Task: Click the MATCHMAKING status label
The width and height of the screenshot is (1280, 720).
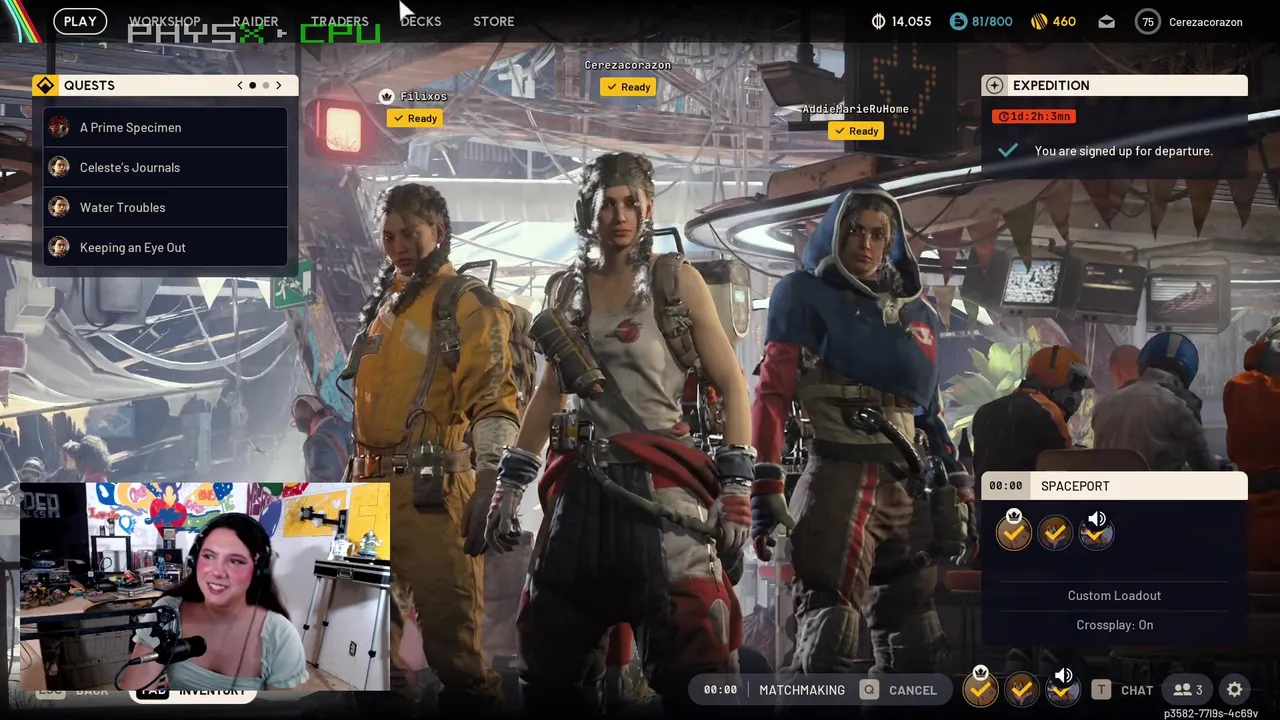Action: click(x=802, y=690)
